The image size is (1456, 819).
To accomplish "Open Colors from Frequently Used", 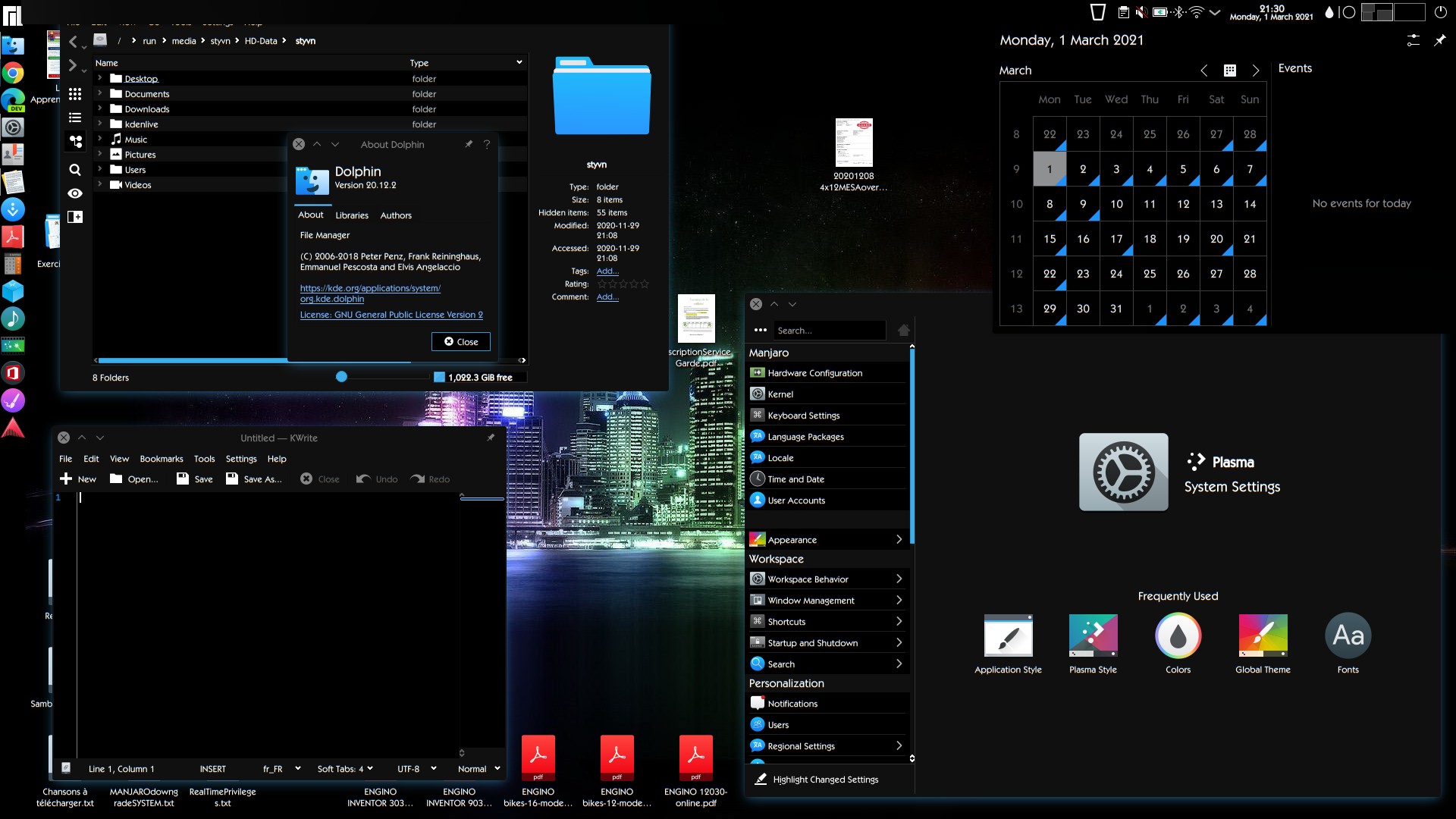I will point(1178,644).
